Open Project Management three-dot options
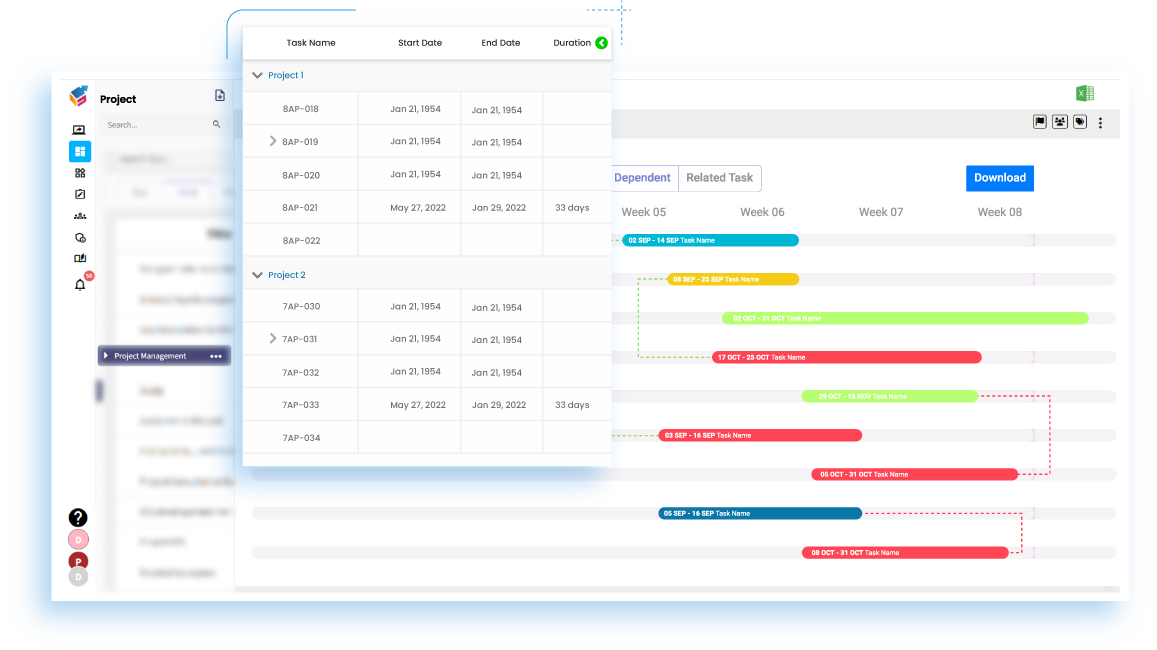 point(215,356)
